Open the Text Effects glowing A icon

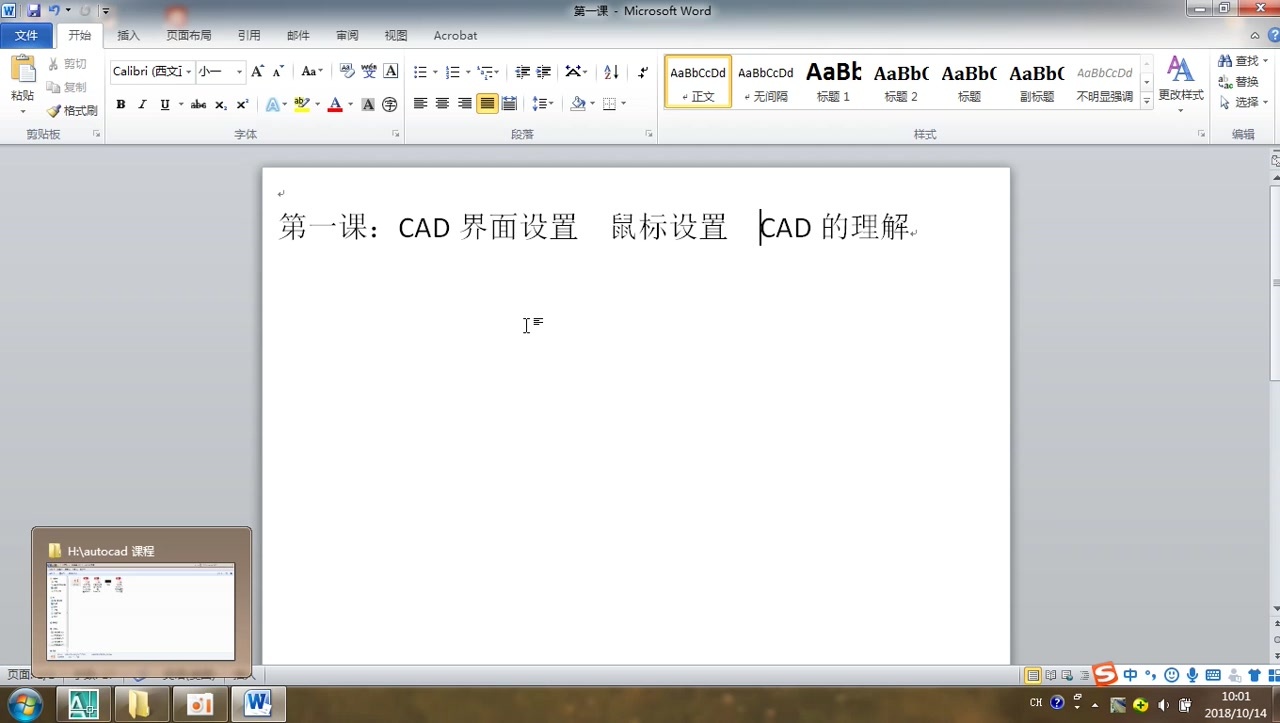272,104
